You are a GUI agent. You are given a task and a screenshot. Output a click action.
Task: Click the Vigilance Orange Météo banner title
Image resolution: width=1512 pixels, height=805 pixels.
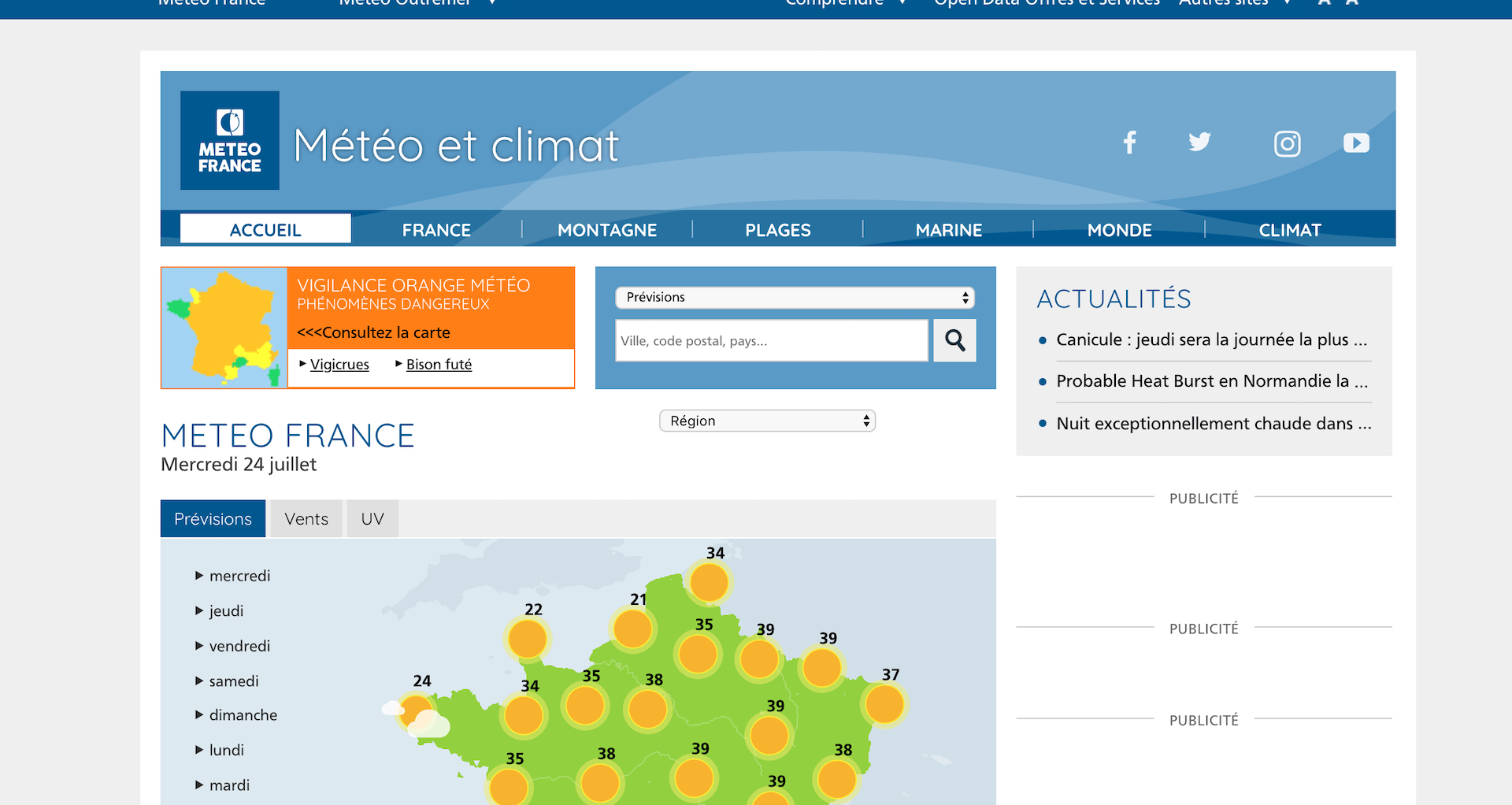[413, 285]
